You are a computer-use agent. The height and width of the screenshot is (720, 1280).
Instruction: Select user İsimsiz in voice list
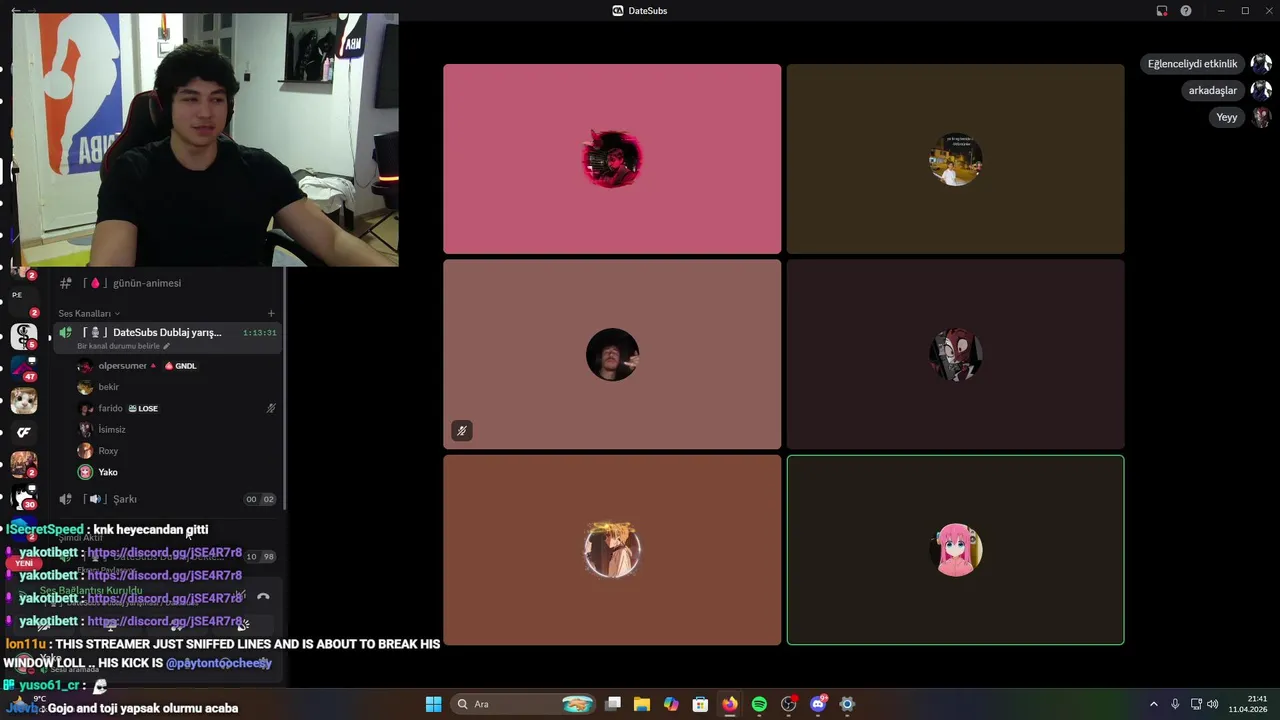[x=111, y=429]
